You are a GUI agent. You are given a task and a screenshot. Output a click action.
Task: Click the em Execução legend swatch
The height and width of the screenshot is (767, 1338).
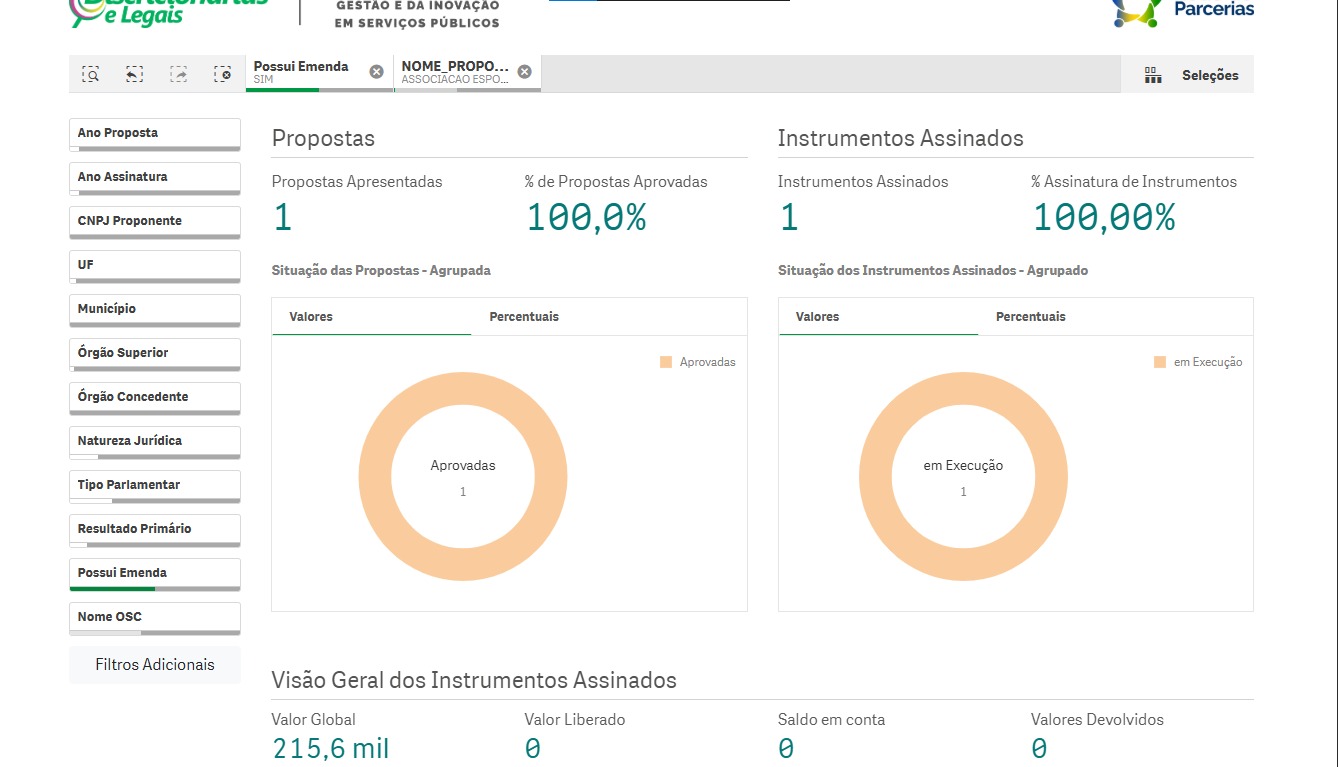pos(1160,362)
